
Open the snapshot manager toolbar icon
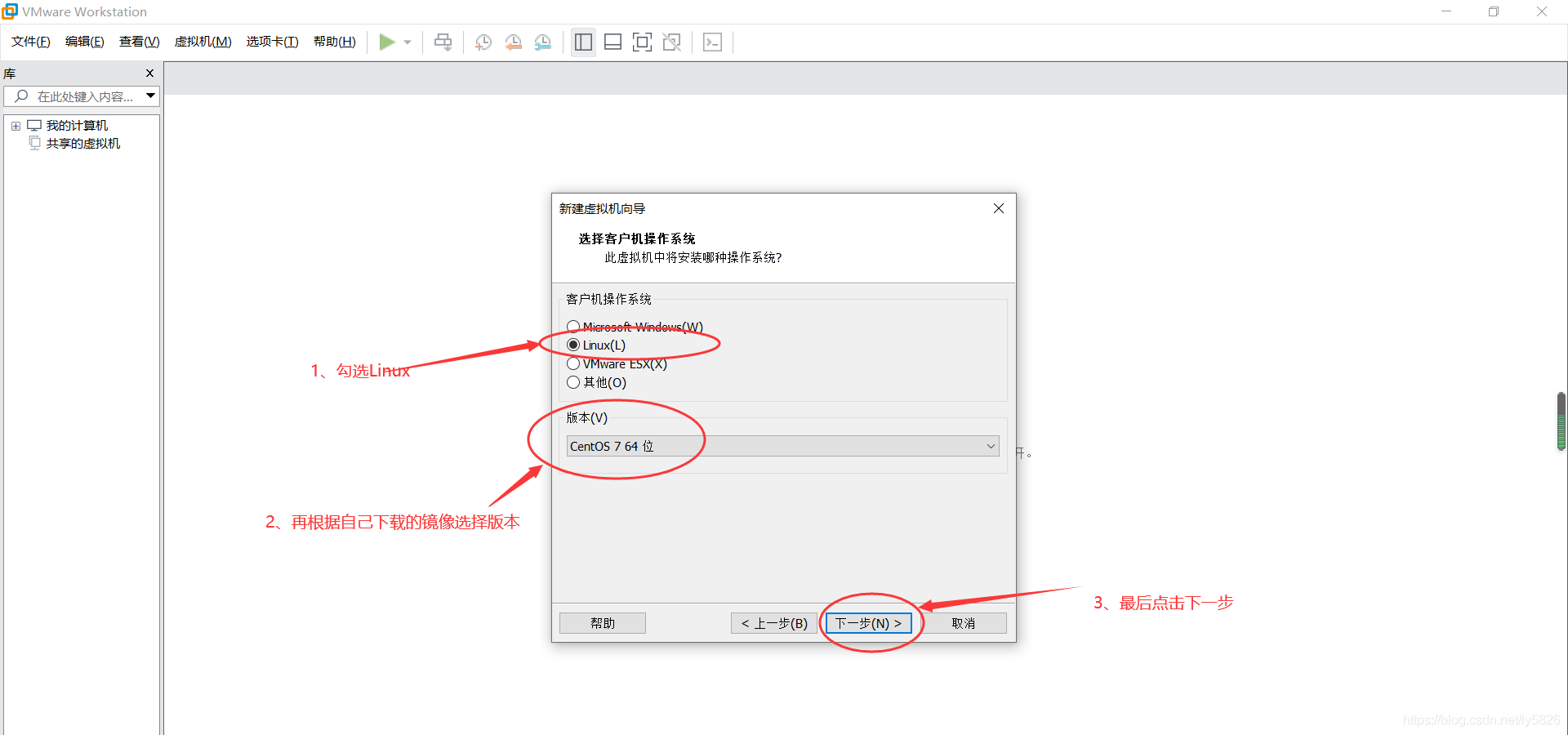(x=543, y=42)
